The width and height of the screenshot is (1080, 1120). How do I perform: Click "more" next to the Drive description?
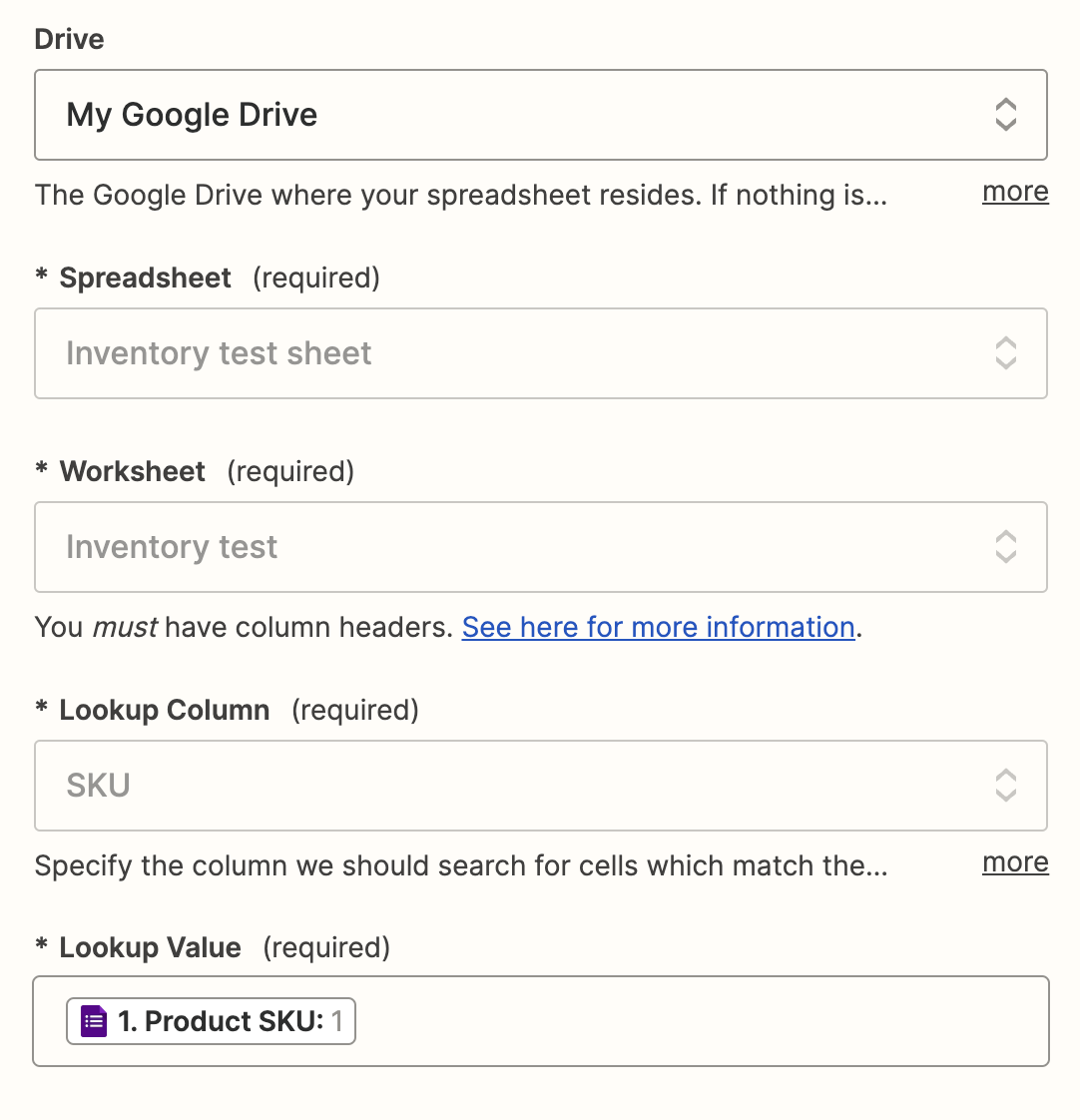[x=1015, y=192]
